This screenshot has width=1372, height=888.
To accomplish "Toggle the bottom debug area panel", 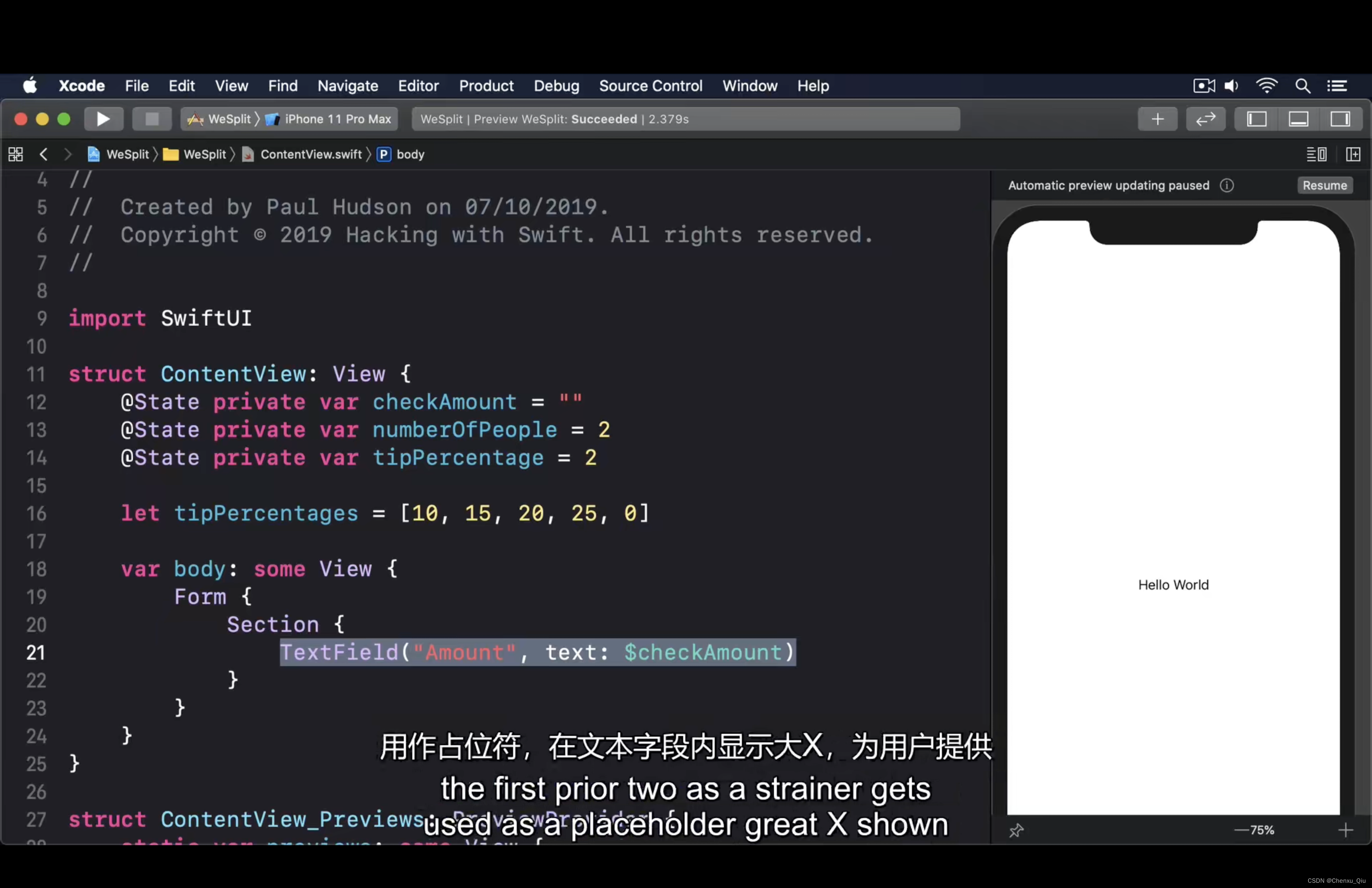I will 1298,119.
